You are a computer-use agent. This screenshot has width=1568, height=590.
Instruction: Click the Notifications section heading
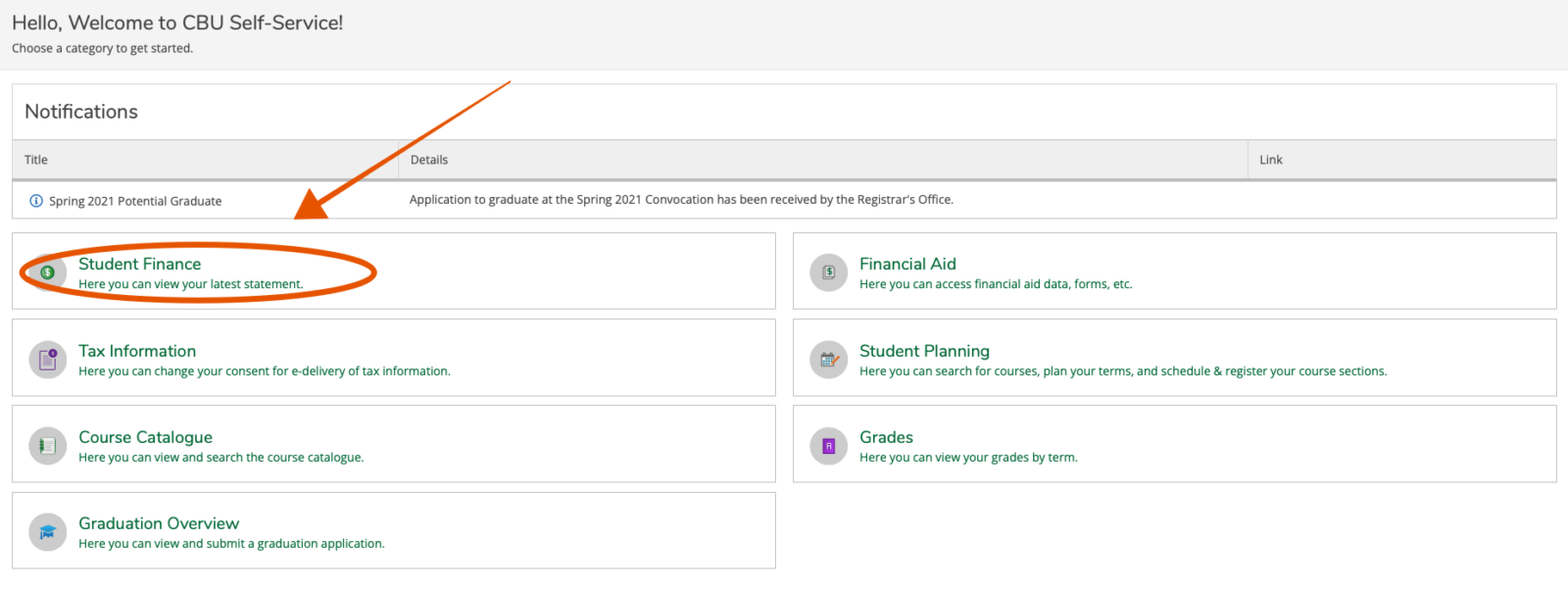coord(81,111)
